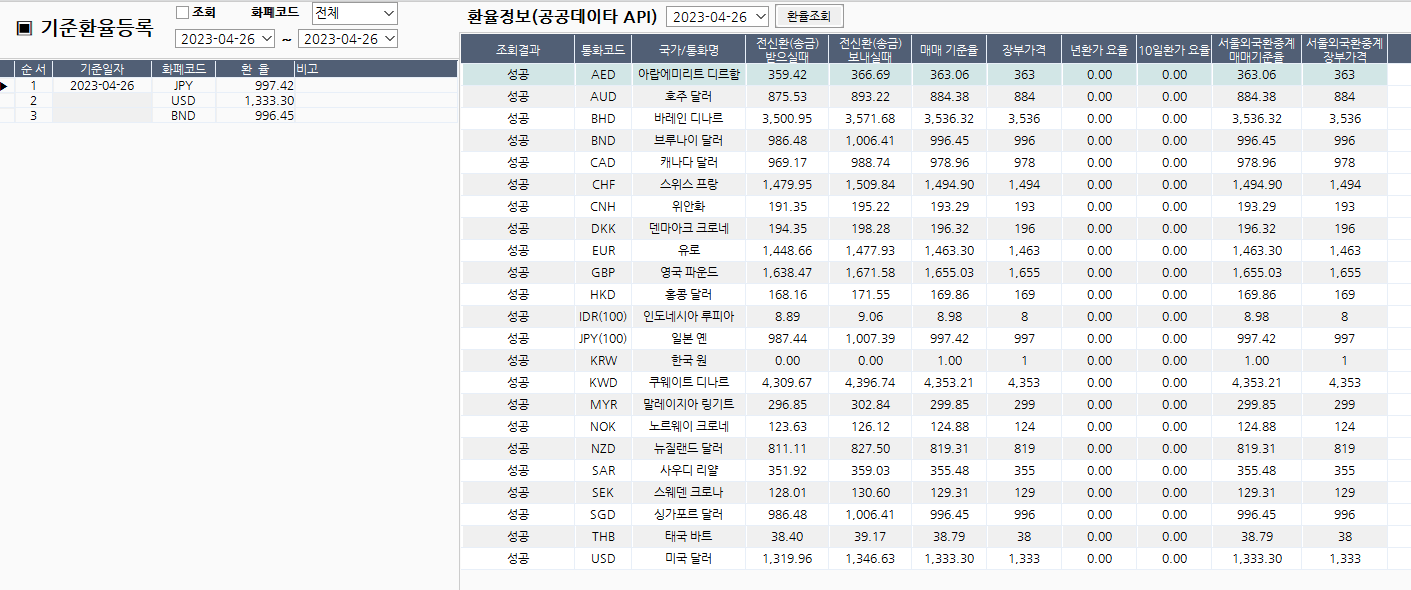Screen dimensions: 1411x590
Task: Click the 브루나이 달러 cell
Action: pos(688,141)
